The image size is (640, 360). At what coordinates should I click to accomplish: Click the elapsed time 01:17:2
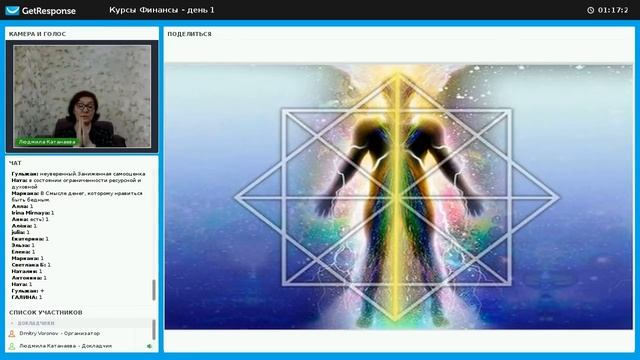click(613, 10)
